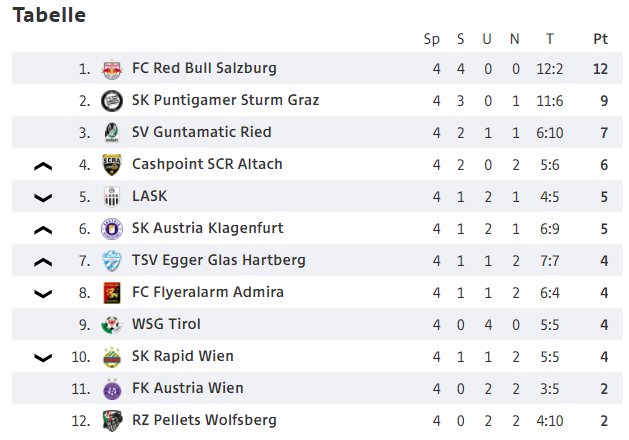Click the Sturm Graz club logo
This screenshot has height=440, width=629.
pyautogui.click(x=112, y=100)
